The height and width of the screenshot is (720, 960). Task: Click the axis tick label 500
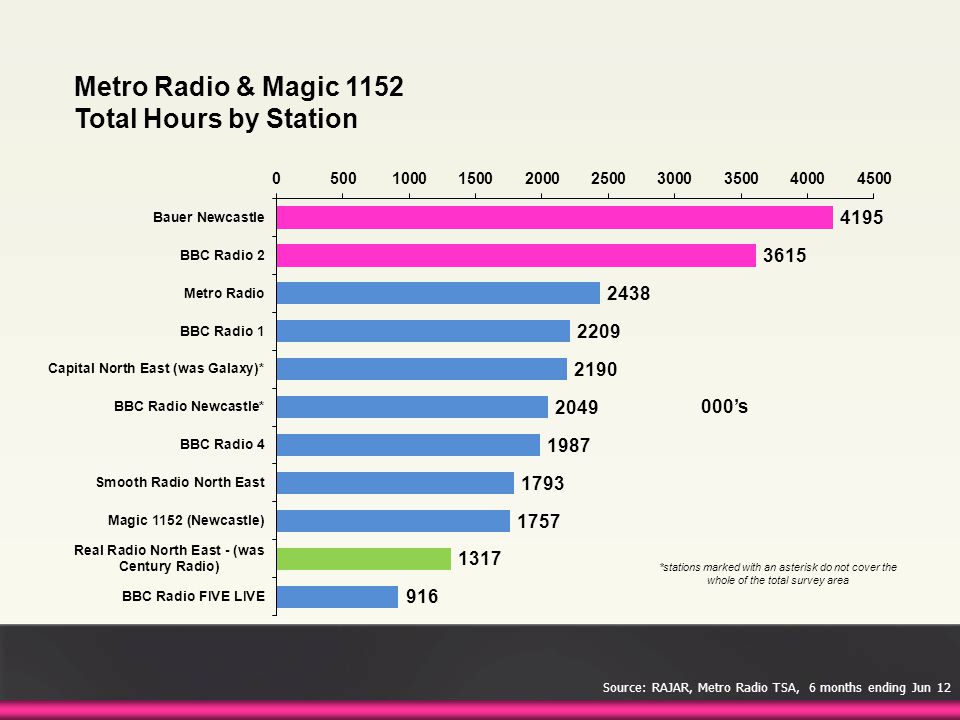click(x=343, y=179)
